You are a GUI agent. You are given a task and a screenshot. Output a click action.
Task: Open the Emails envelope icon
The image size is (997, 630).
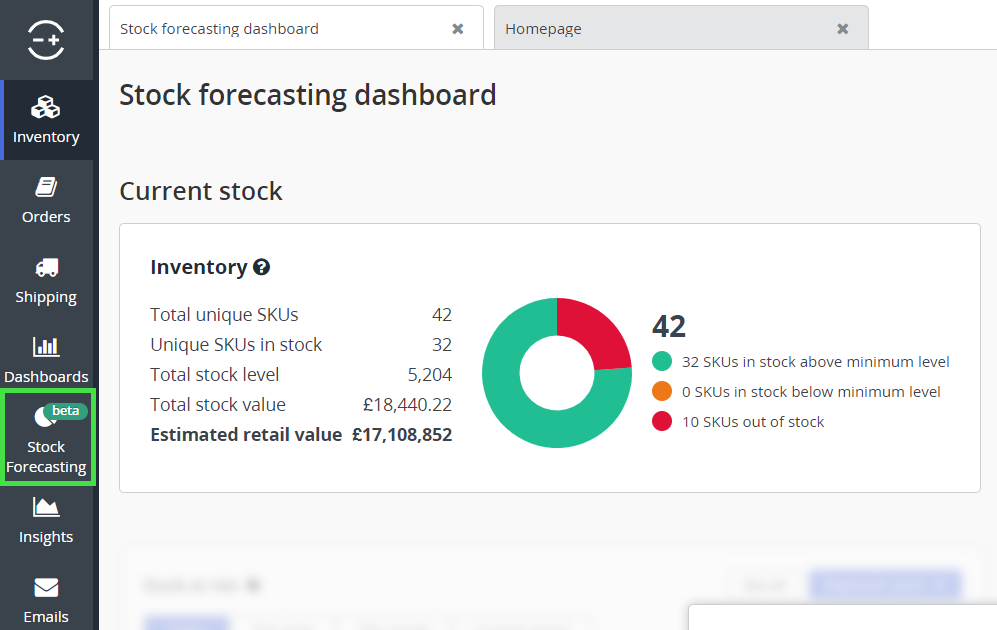point(46,587)
